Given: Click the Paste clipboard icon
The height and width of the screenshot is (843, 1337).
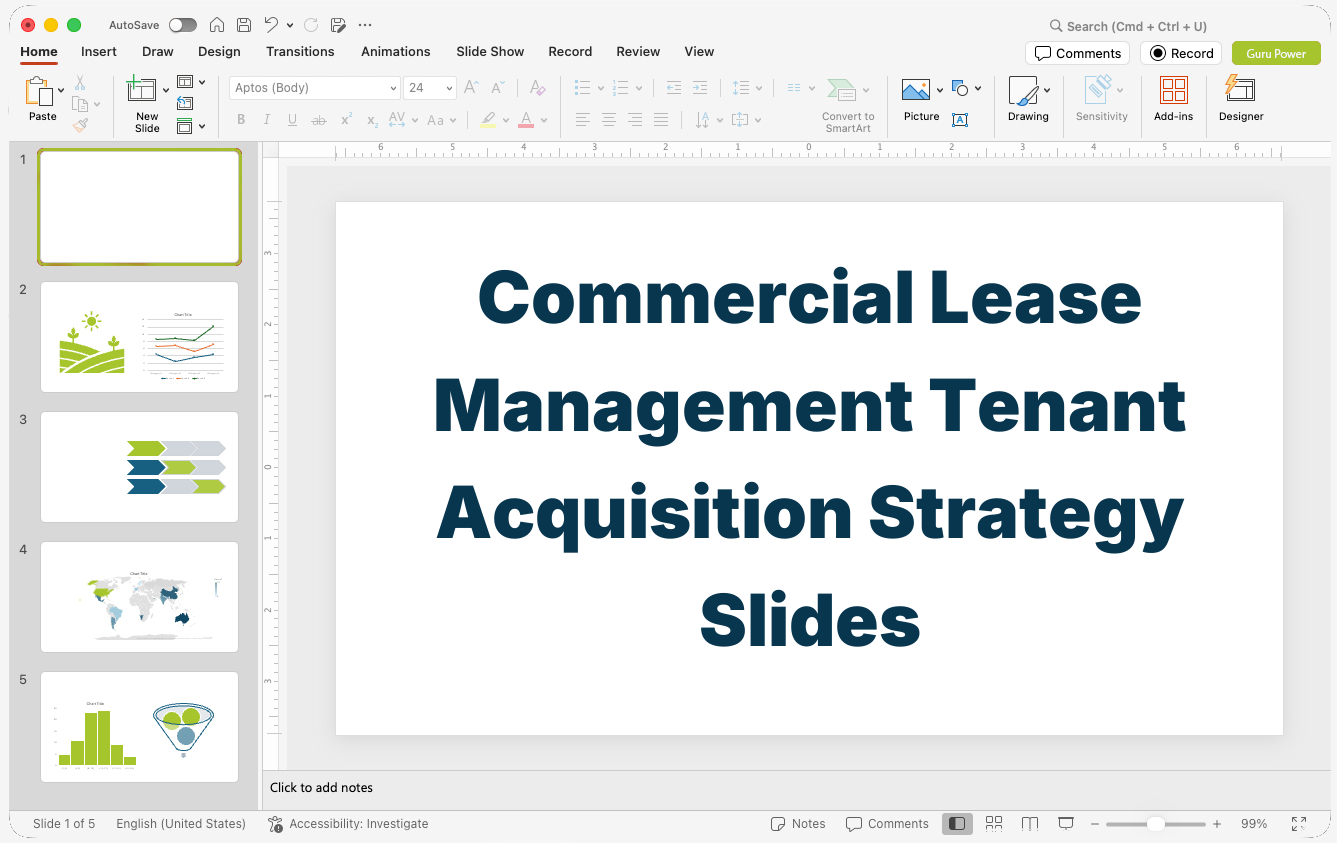Looking at the screenshot, I should (40, 92).
